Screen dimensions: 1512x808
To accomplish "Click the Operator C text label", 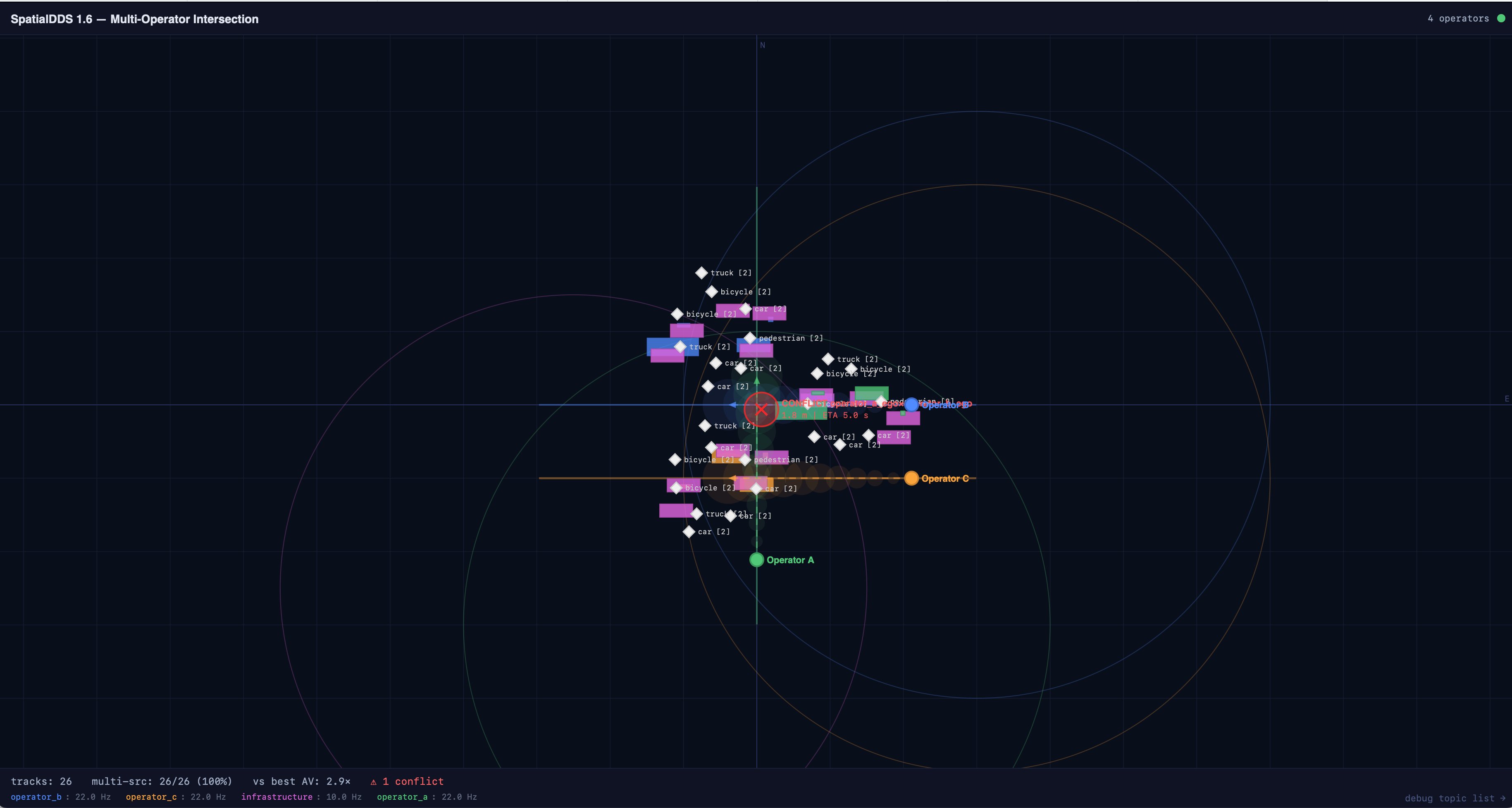I will pyautogui.click(x=945, y=478).
